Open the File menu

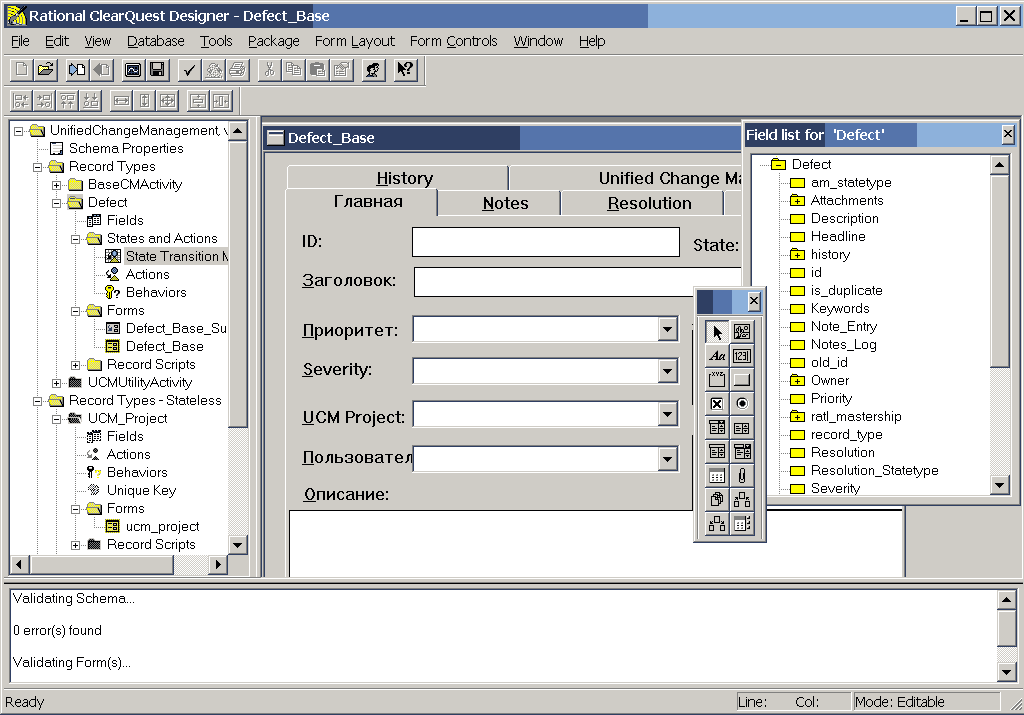[x=20, y=41]
